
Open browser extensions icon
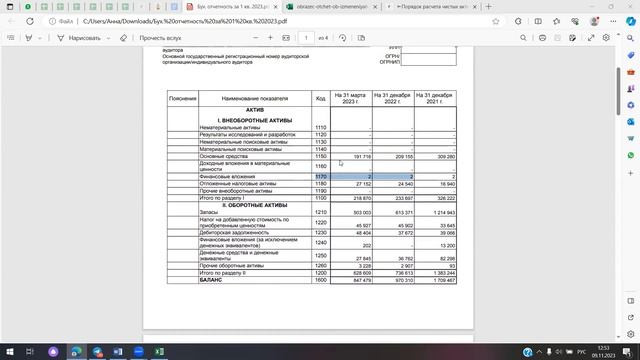[518, 21]
